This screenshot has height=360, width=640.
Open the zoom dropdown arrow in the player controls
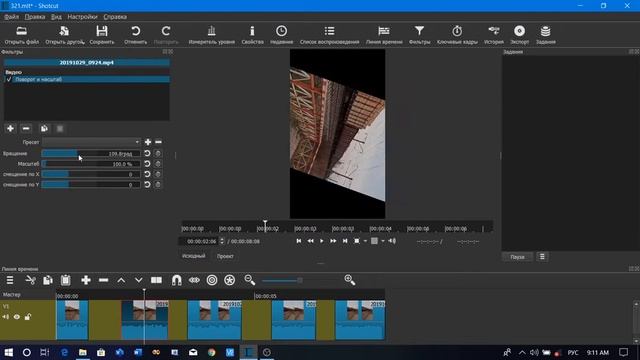(365, 241)
